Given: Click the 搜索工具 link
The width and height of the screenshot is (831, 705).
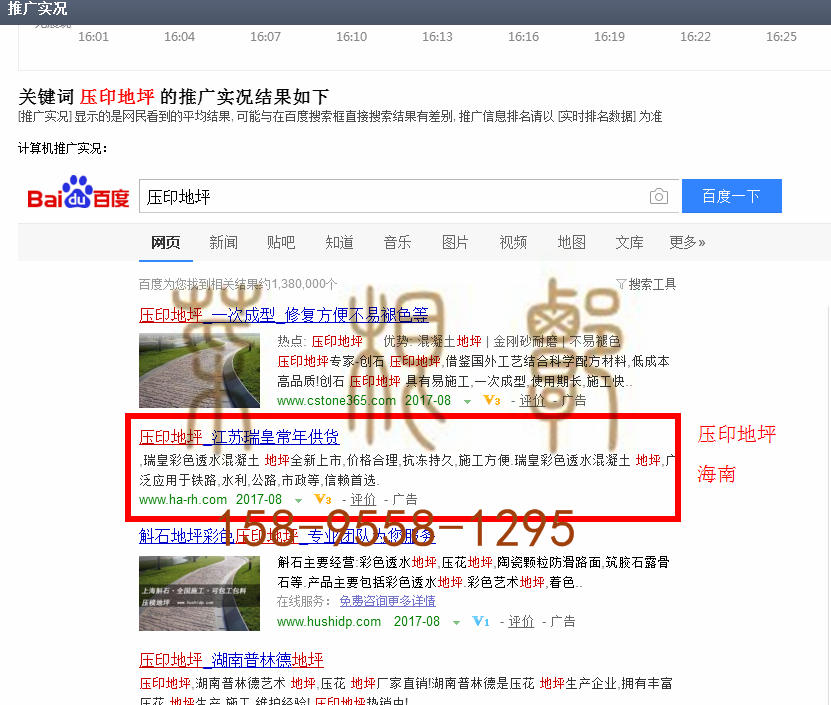Looking at the screenshot, I should (x=652, y=285).
